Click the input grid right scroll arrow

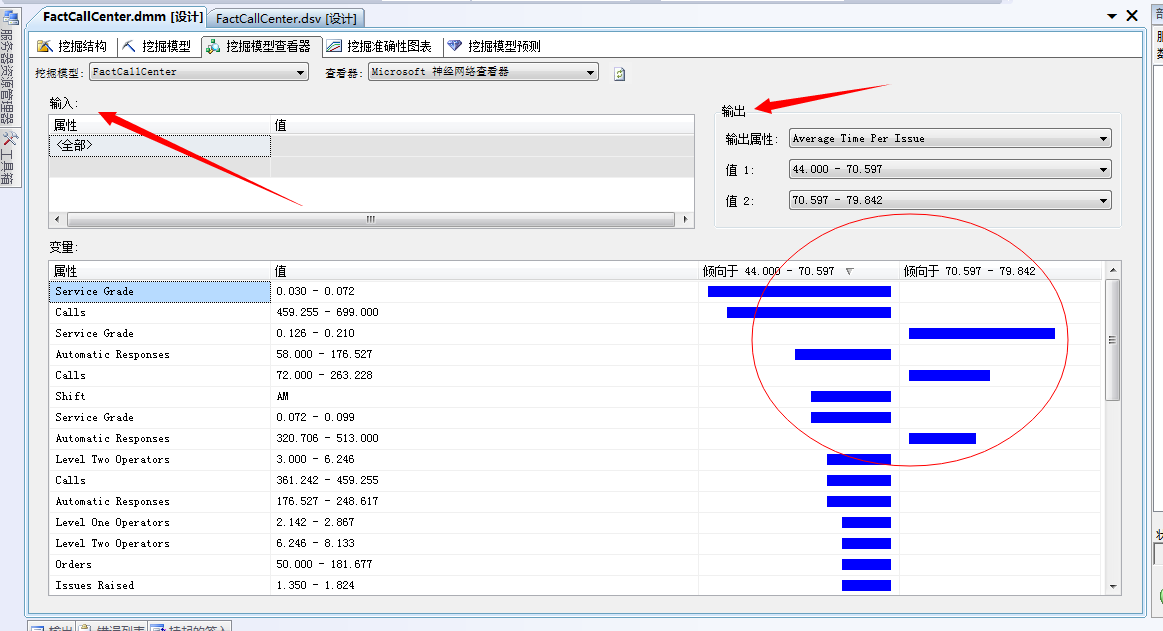point(685,219)
